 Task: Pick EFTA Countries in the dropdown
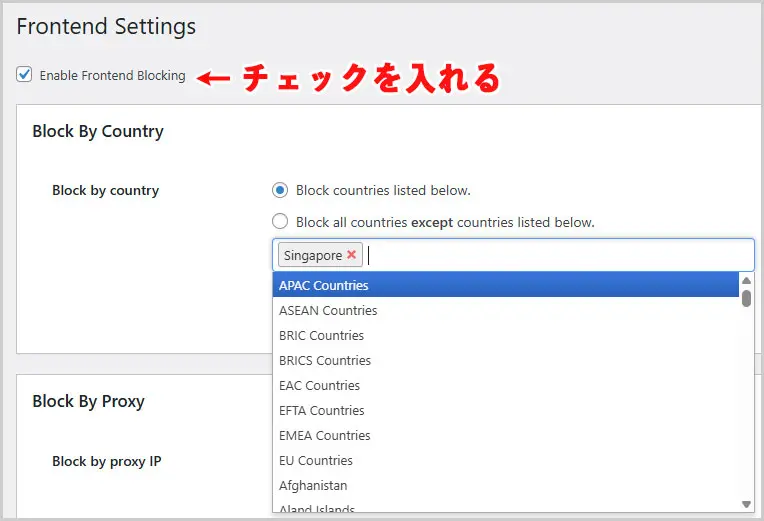pyautogui.click(x=506, y=410)
